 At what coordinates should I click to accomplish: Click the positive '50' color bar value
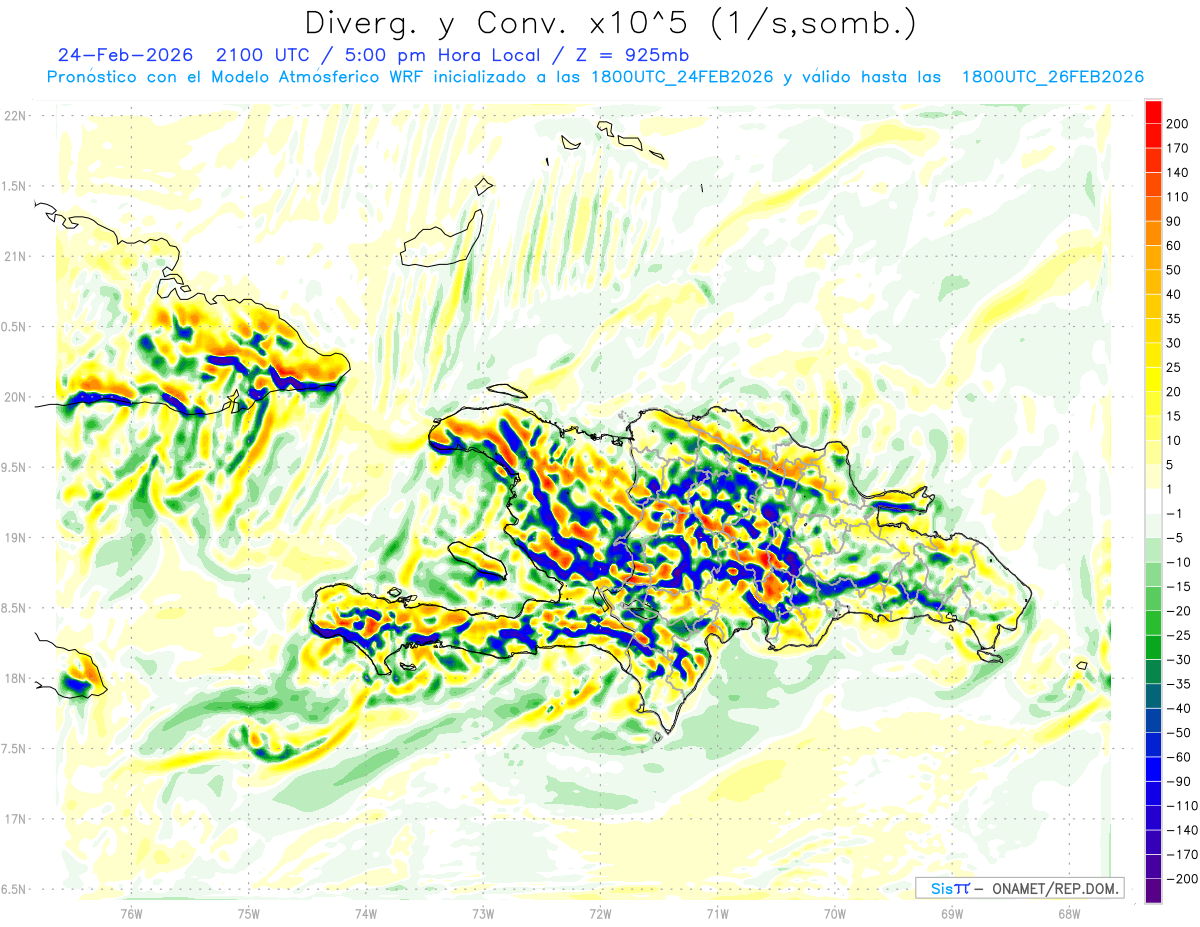[x=1174, y=270]
